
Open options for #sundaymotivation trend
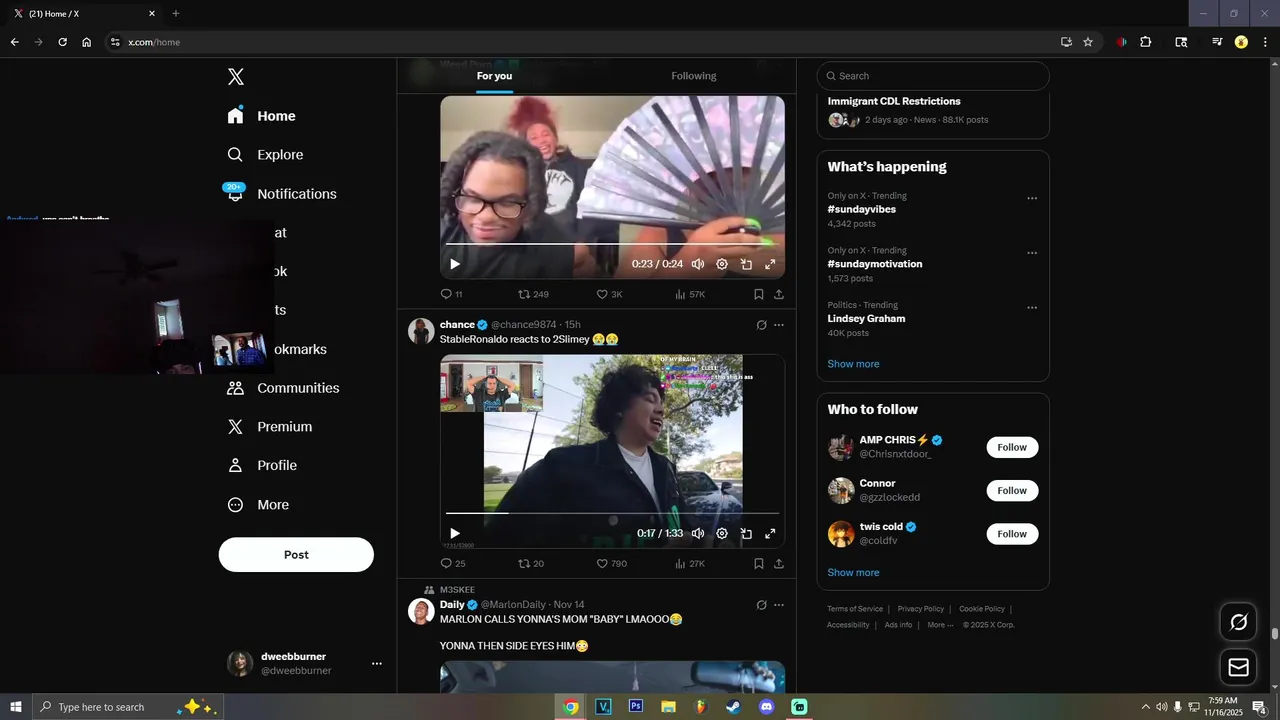(x=1032, y=253)
